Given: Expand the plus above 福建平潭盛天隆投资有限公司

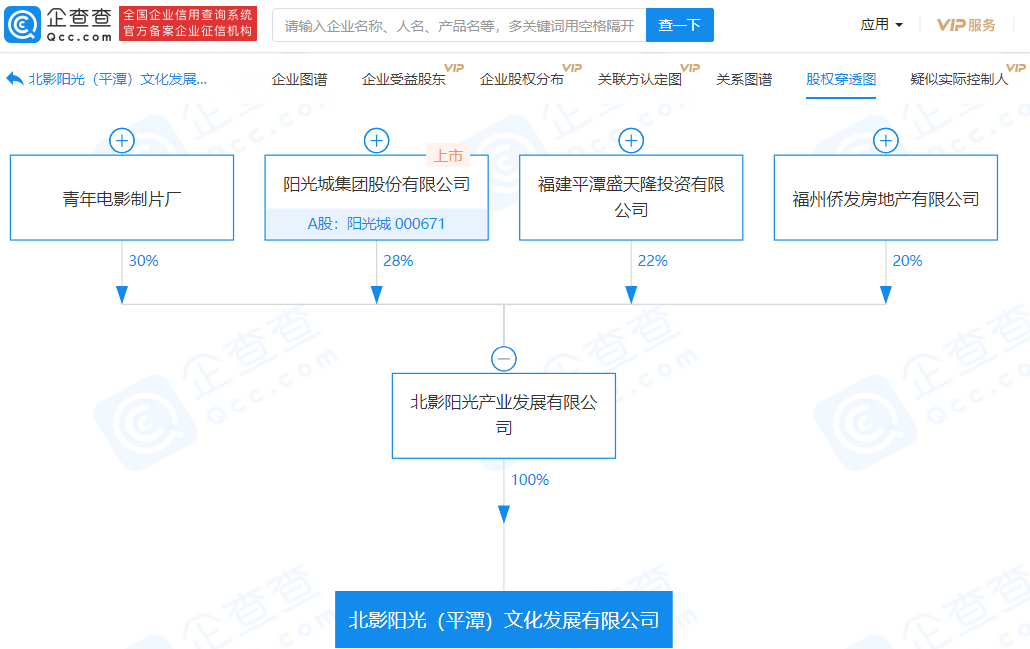Looking at the screenshot, I should point(631,140).
